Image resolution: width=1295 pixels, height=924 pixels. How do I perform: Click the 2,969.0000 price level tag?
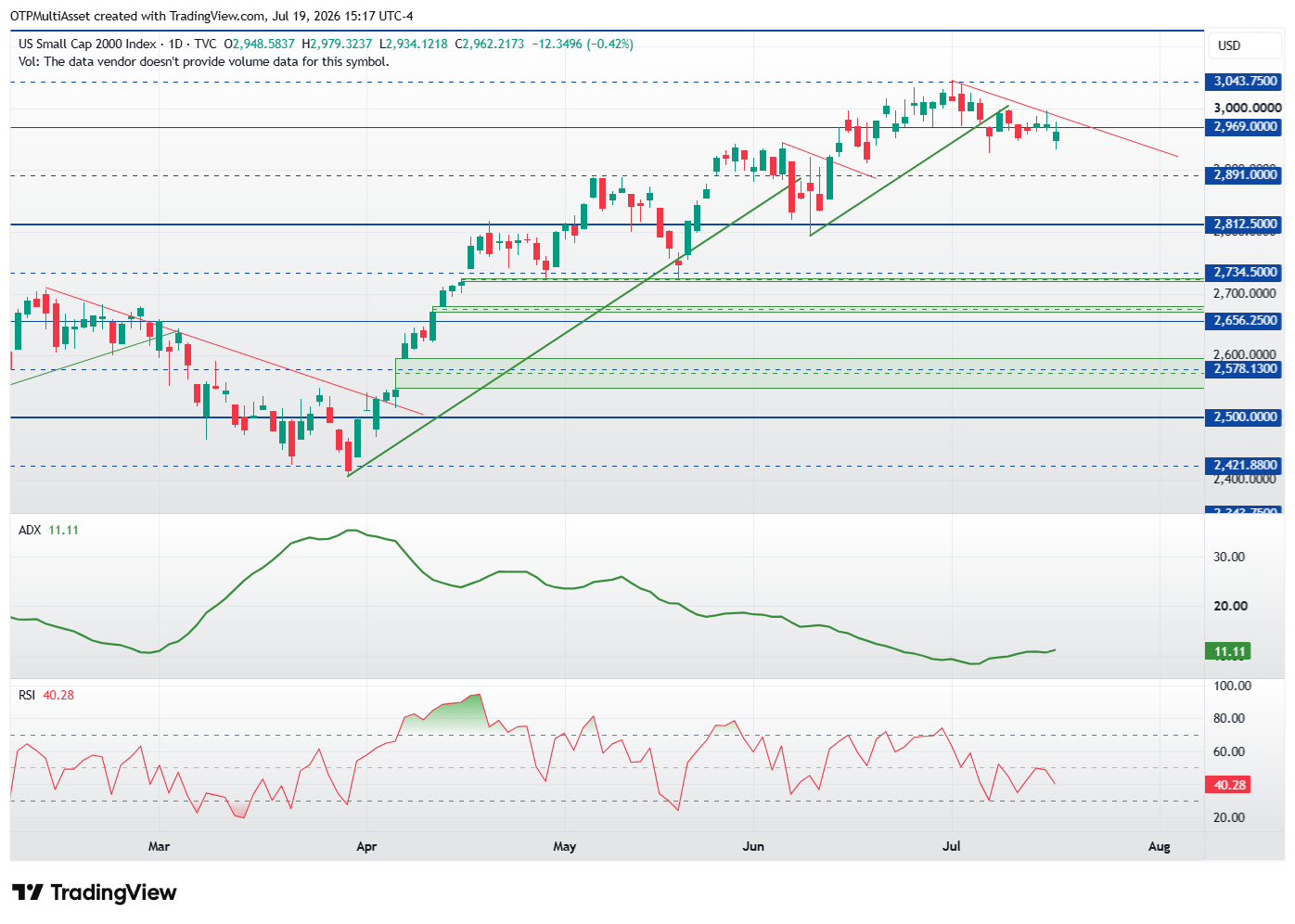coord(1244,127)
